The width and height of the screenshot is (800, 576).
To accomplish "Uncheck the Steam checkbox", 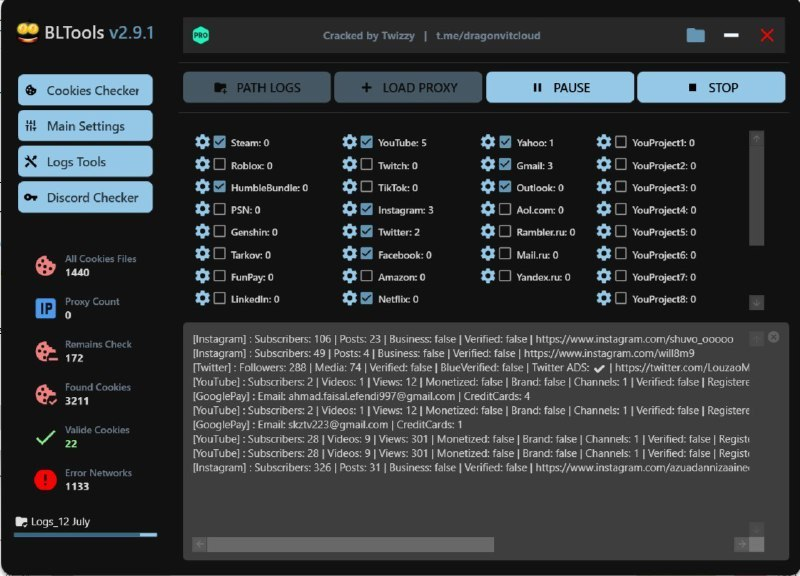I will coord(220,143).
